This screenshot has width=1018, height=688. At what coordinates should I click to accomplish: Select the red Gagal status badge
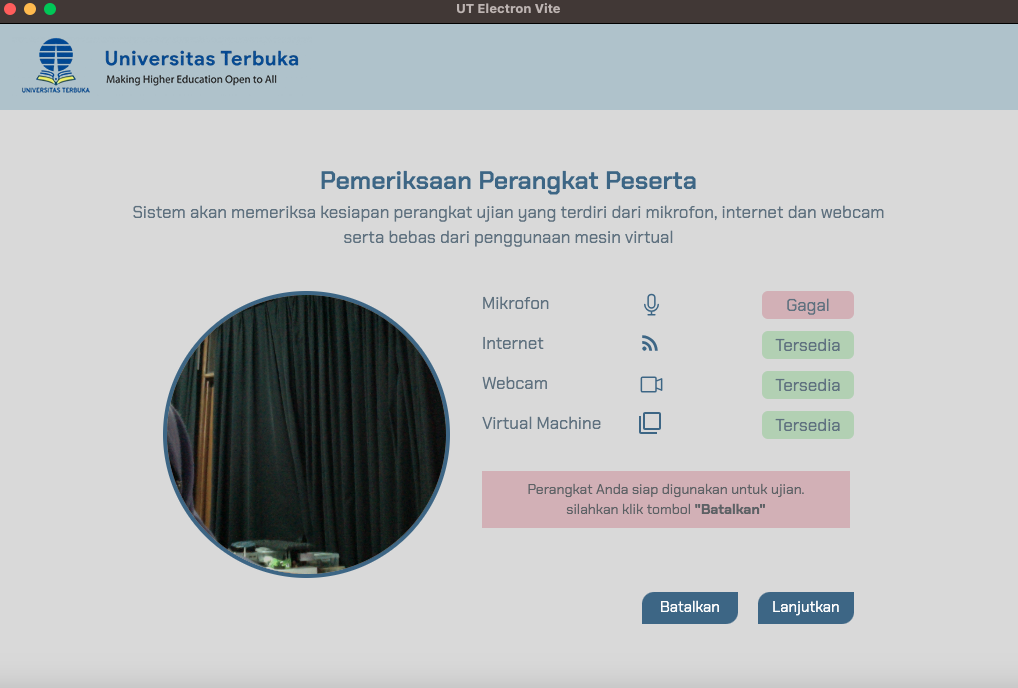pyautogui.click(x=807, y=305)
